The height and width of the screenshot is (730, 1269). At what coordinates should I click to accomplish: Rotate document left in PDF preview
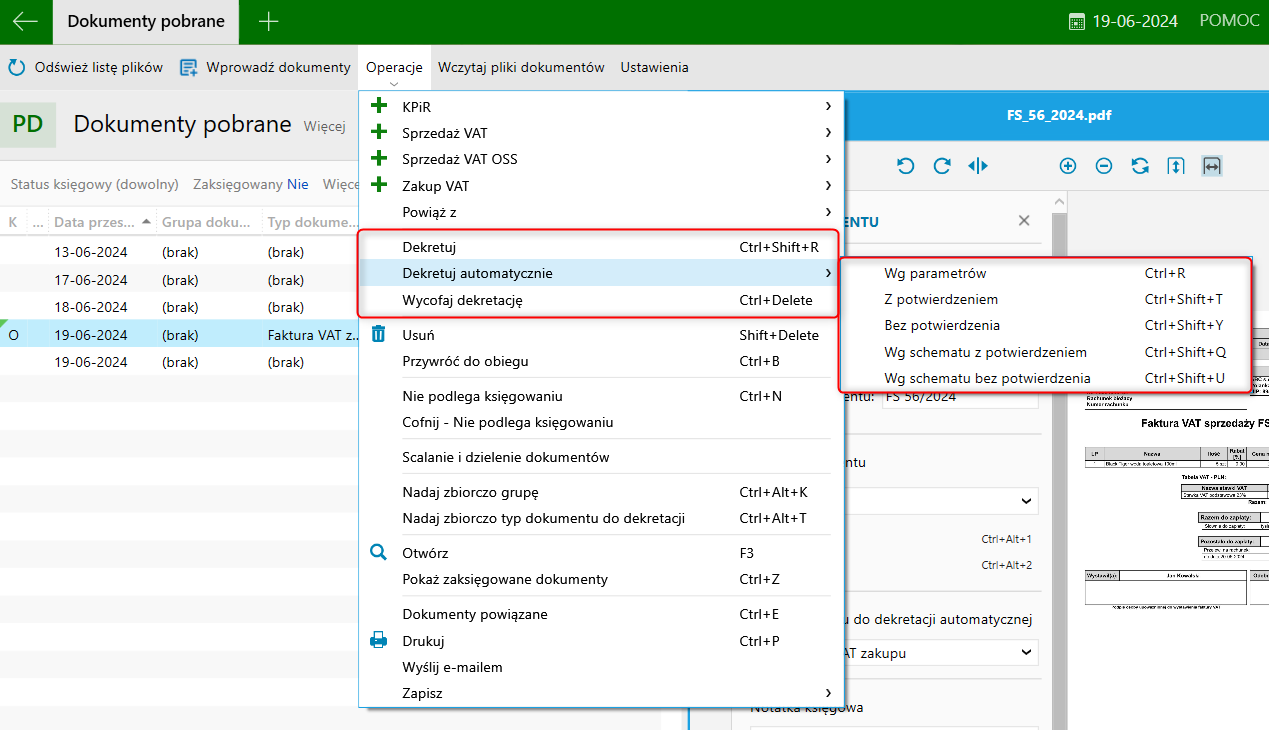coord(906,166)
